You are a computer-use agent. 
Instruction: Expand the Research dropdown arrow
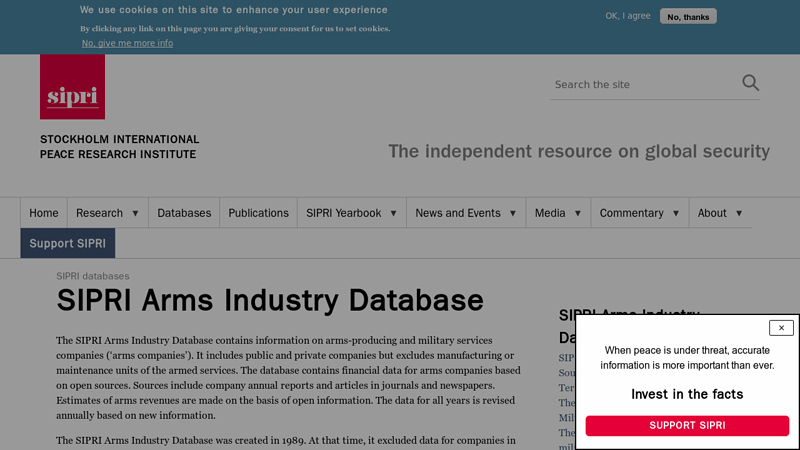pos(135,213)
